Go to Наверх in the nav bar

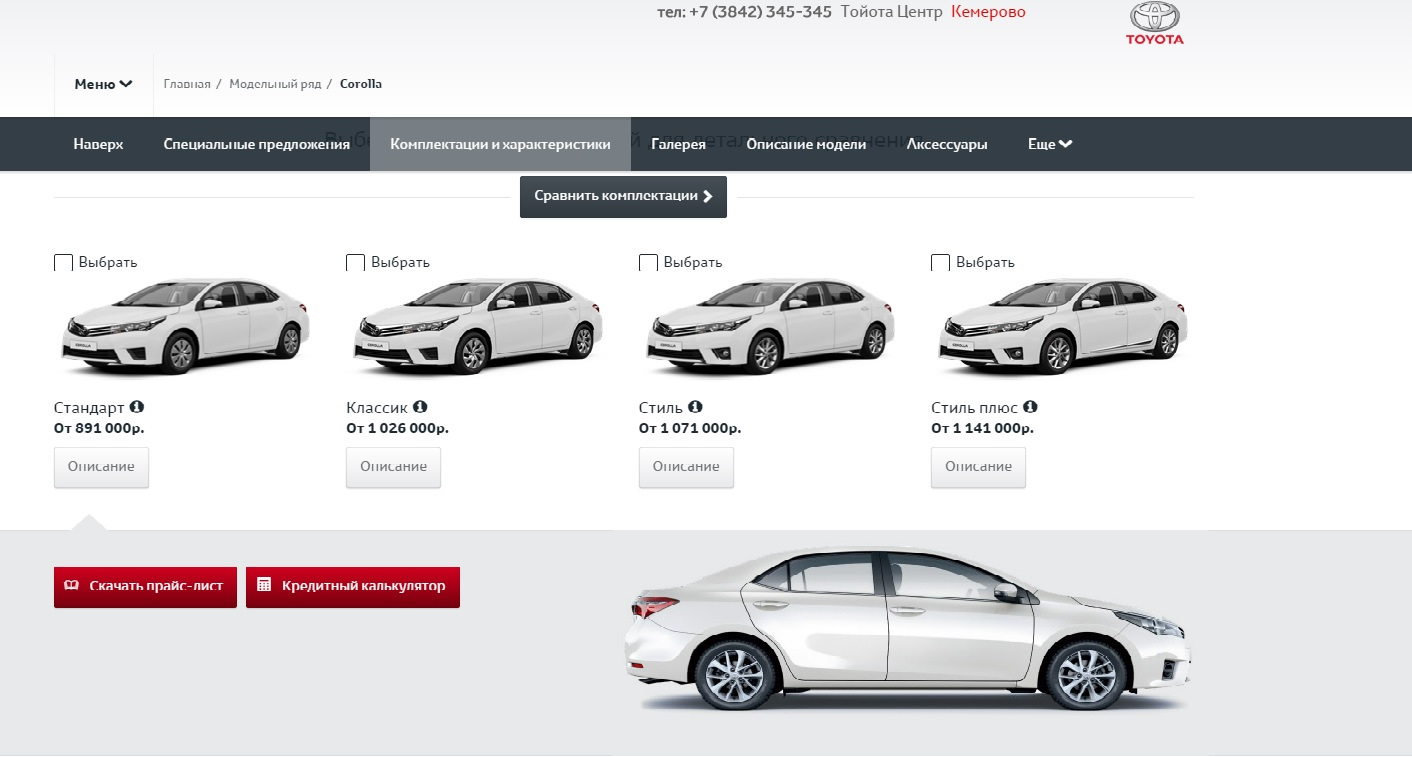click(98, 144)
